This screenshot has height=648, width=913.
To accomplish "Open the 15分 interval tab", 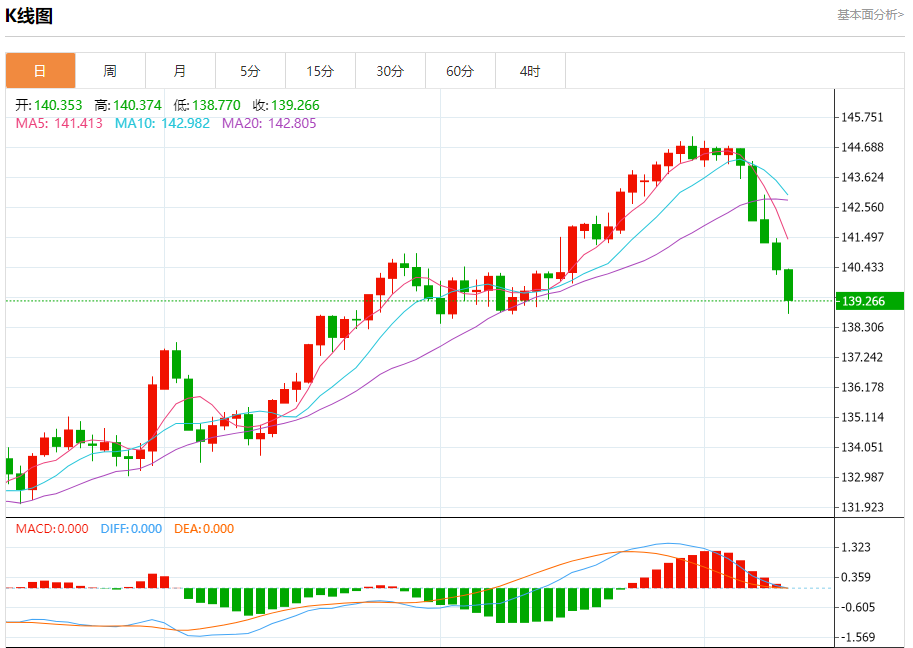I will tap(320, 71).
